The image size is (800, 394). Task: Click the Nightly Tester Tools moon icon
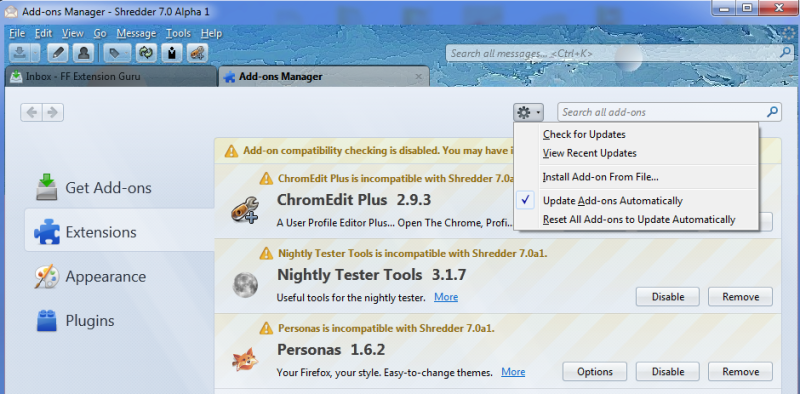click(x=245, y=284)
